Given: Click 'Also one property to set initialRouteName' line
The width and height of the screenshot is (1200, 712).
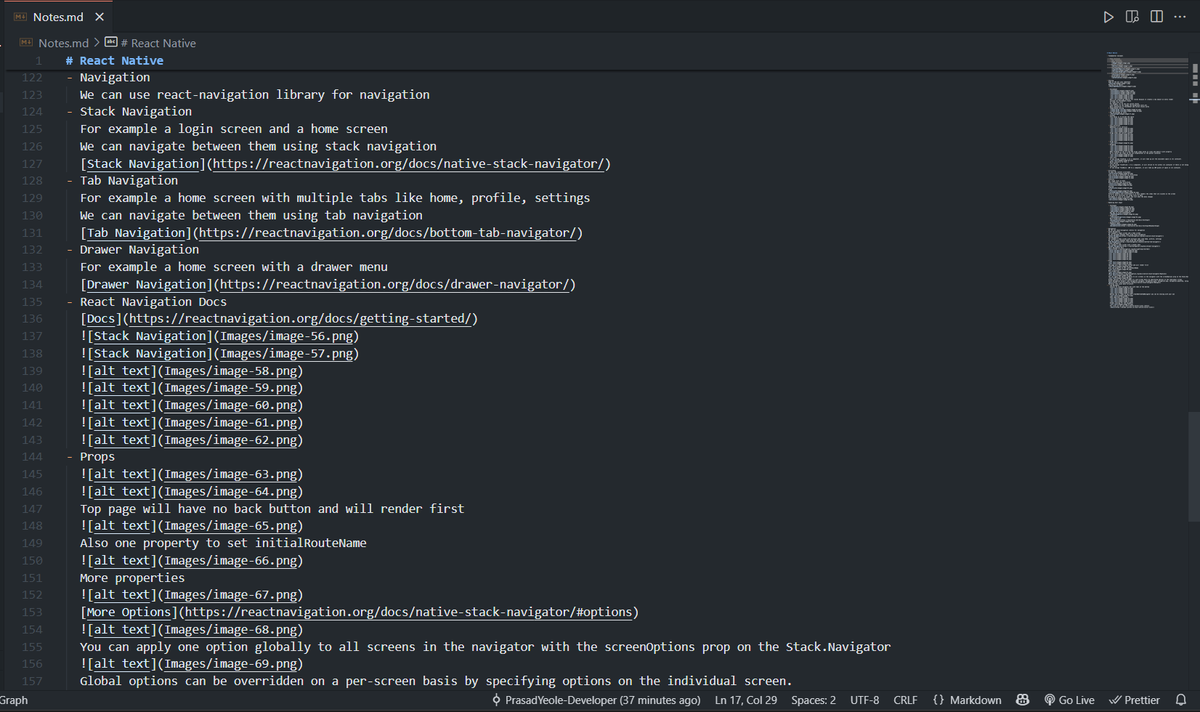Looking at the screenshot, I should click(223, 543).
